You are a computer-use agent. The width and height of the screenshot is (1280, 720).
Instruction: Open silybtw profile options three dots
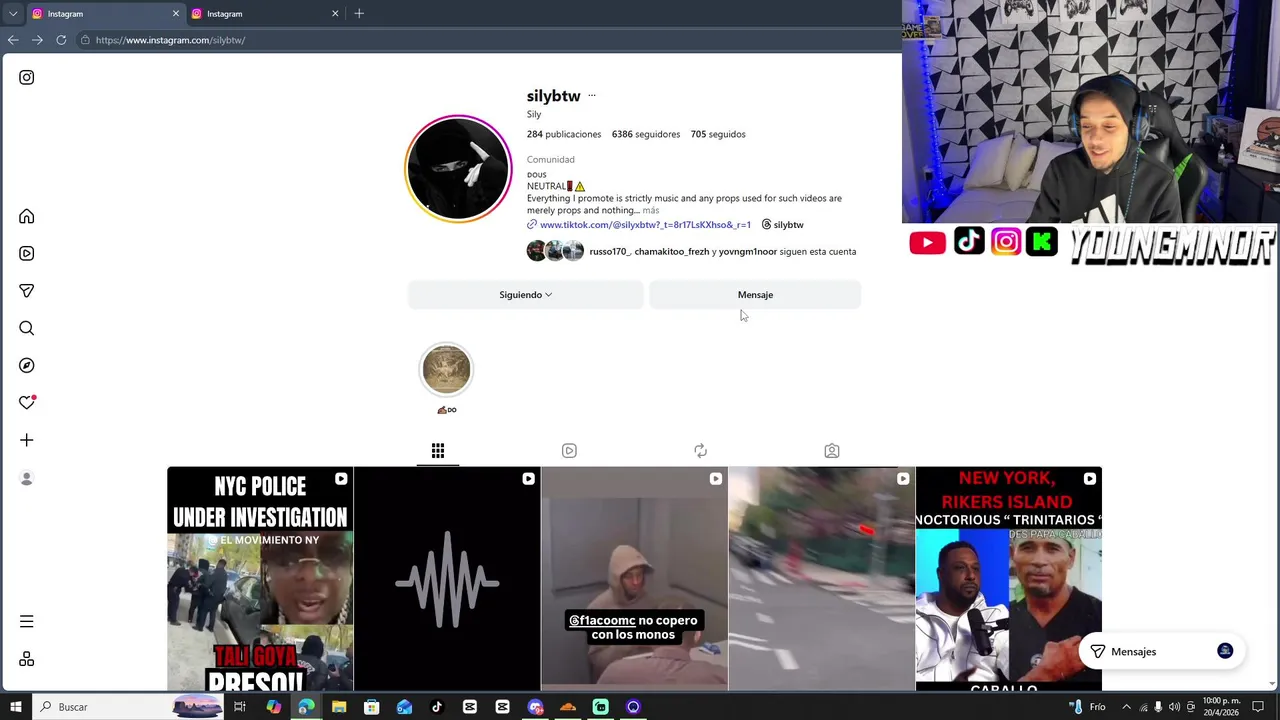[592, 96]
